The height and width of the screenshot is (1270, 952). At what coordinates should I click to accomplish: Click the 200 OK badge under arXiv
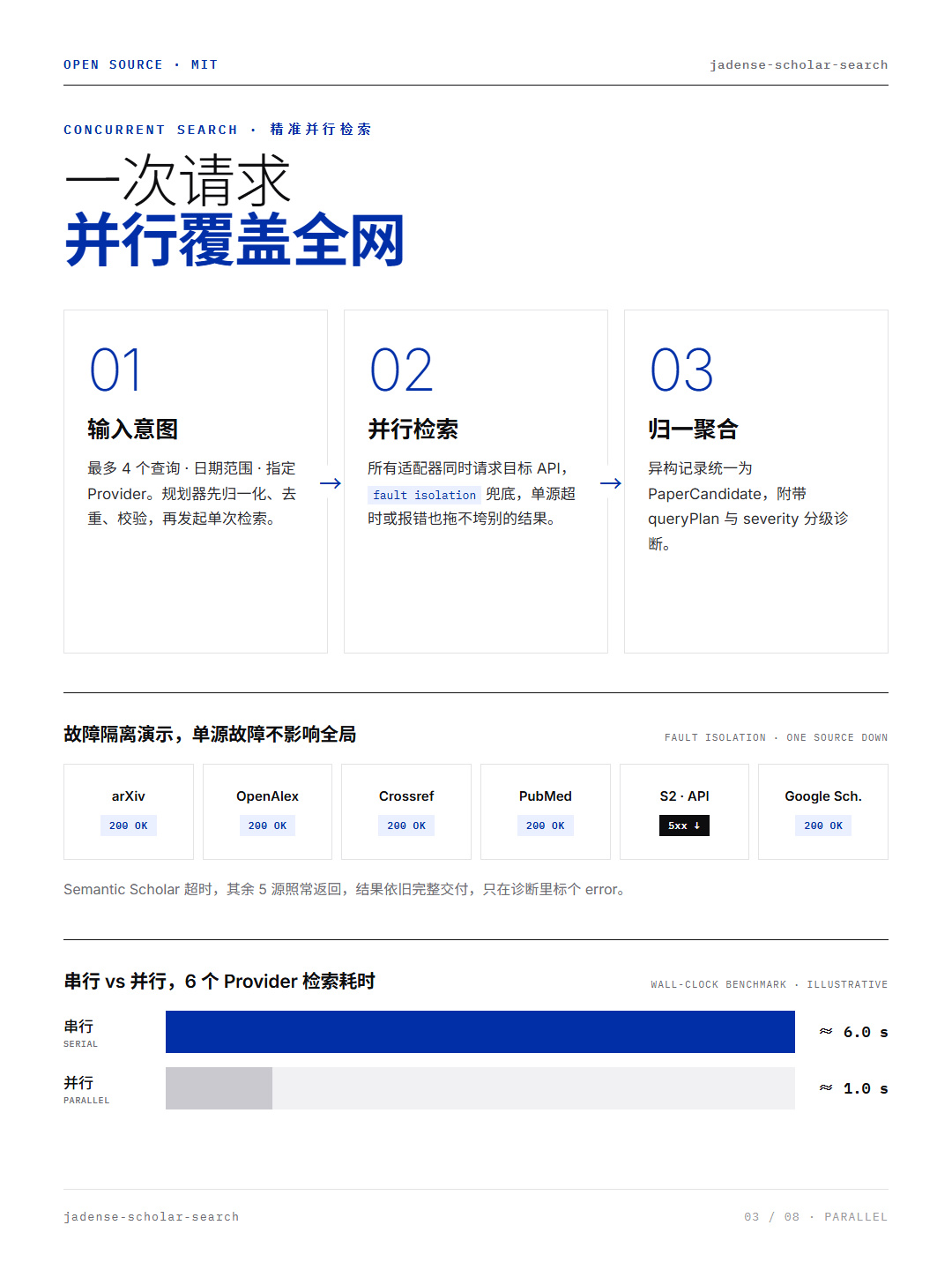coord(129,825)
